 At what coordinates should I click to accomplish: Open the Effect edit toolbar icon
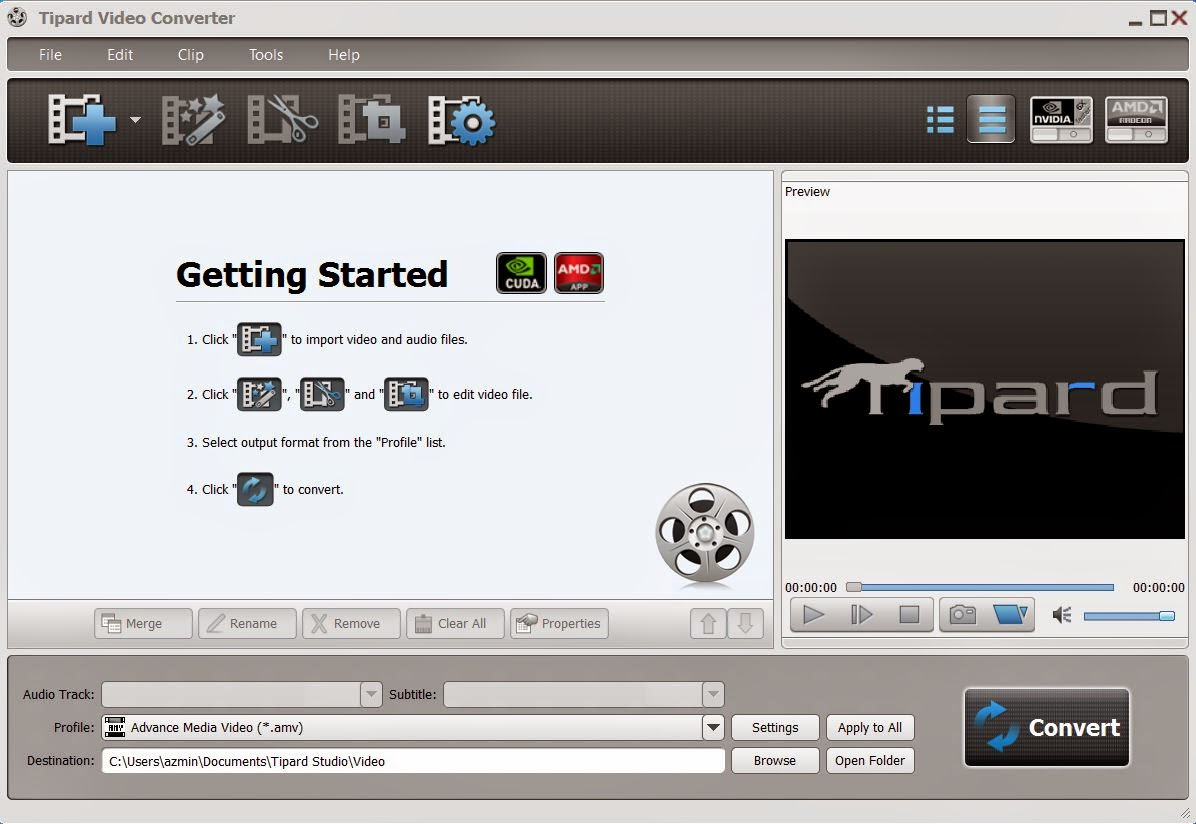click(x=194, y=120)
